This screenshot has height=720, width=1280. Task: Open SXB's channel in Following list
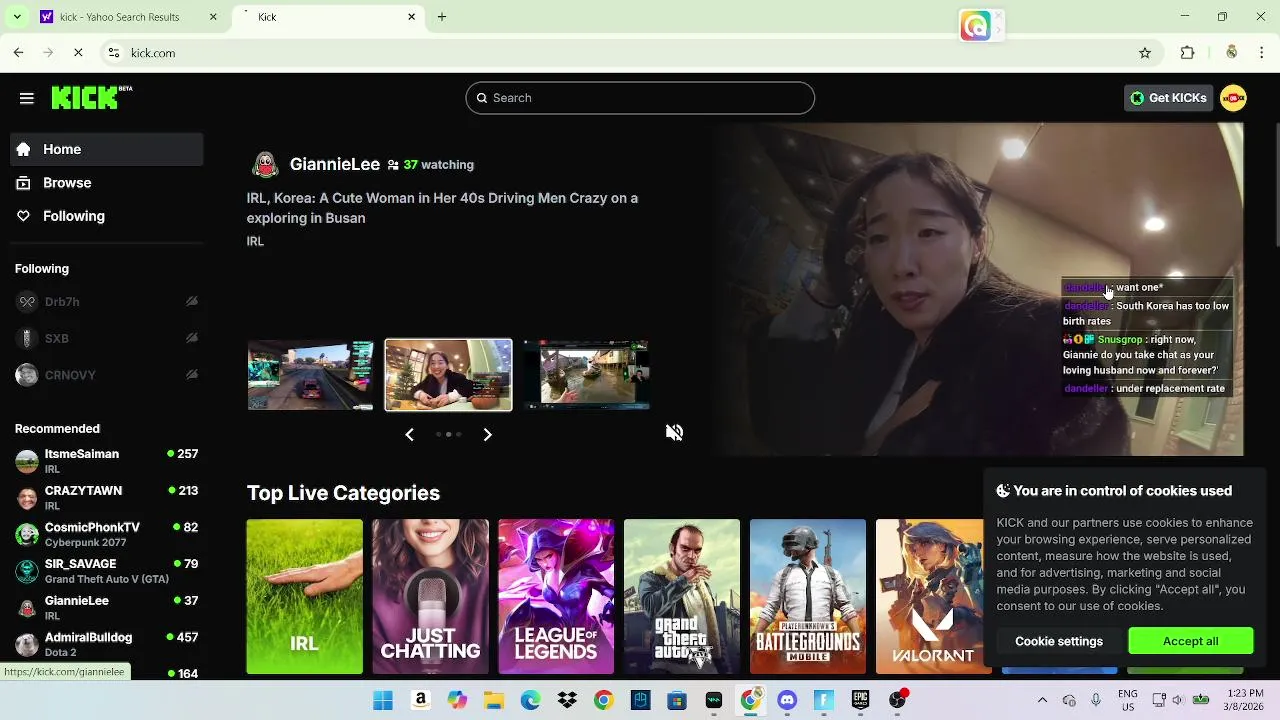(x=107, y=338)
